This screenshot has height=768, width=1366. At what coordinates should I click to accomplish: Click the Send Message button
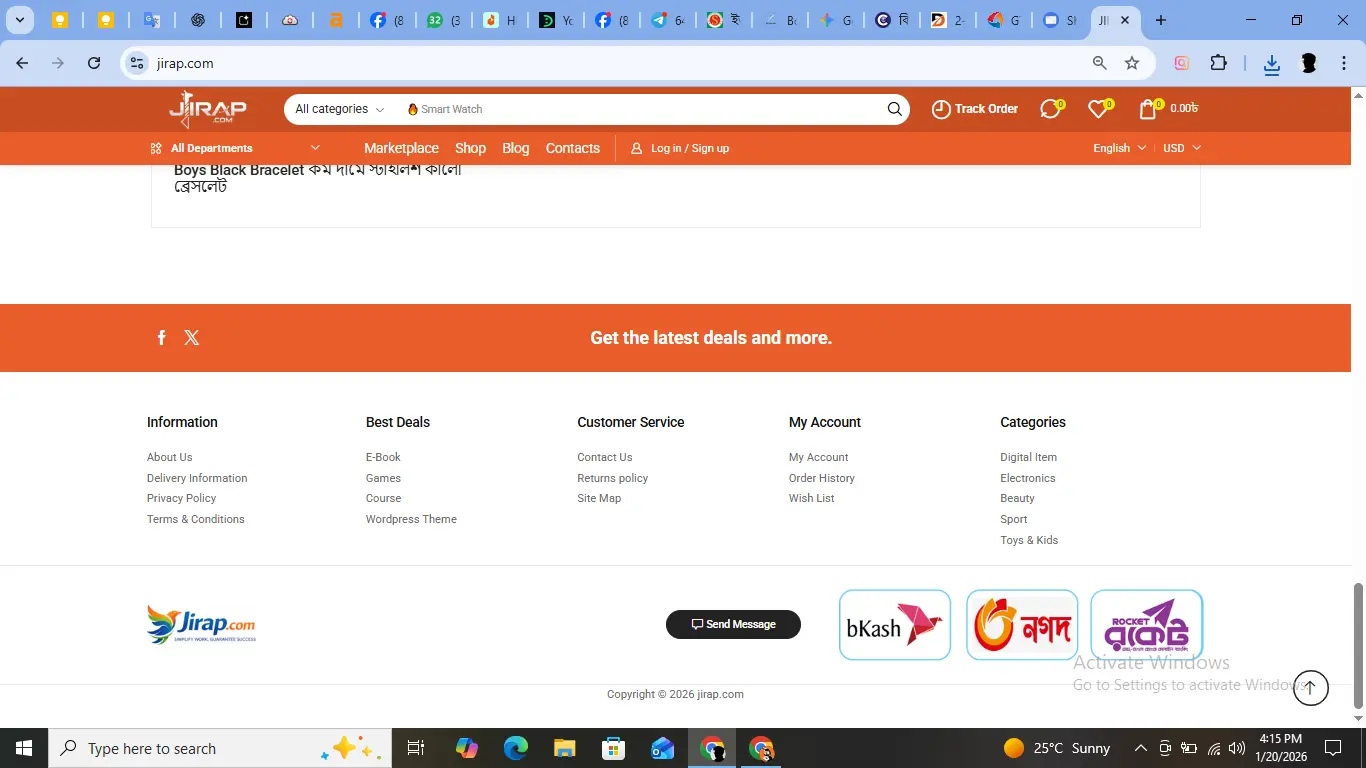733,624
